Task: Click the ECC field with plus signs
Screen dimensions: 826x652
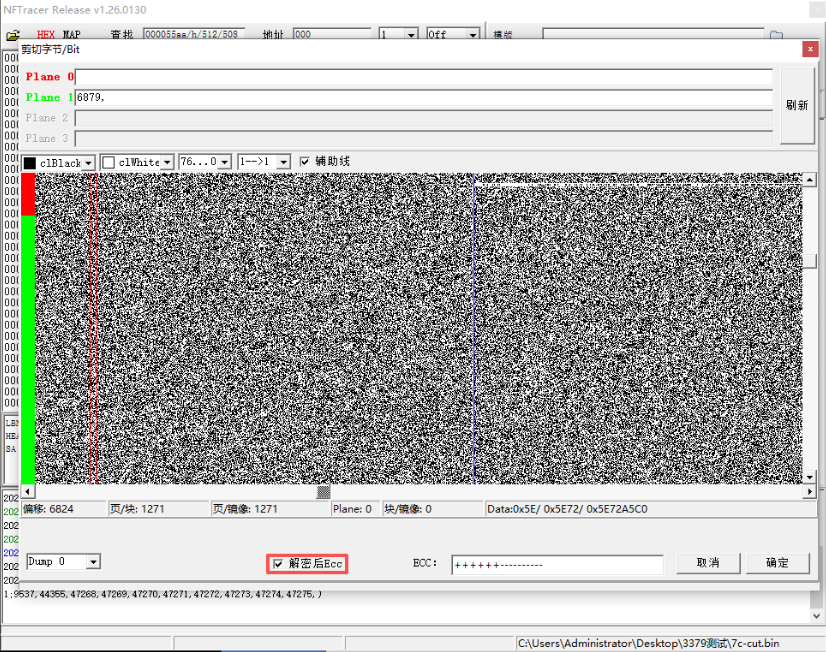Action: 557,565
